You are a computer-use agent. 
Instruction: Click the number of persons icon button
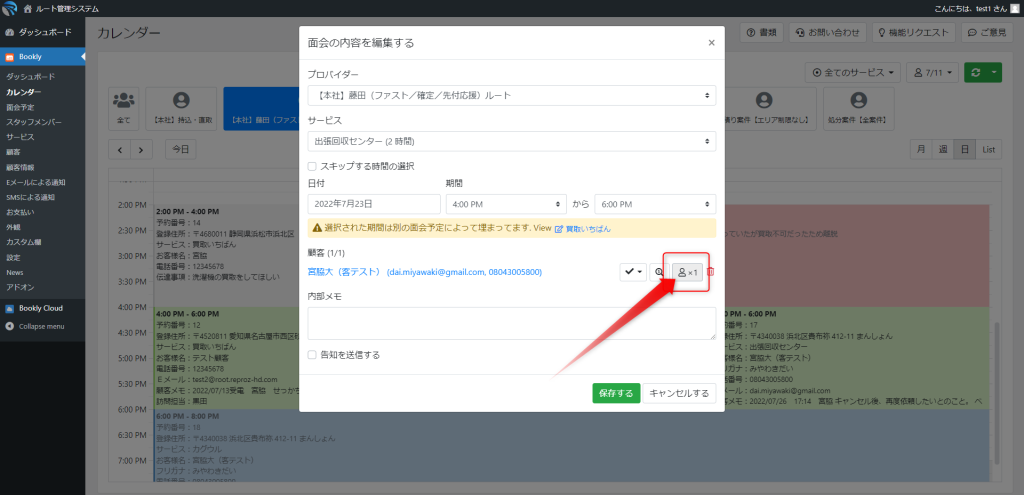tap(687, 272)
